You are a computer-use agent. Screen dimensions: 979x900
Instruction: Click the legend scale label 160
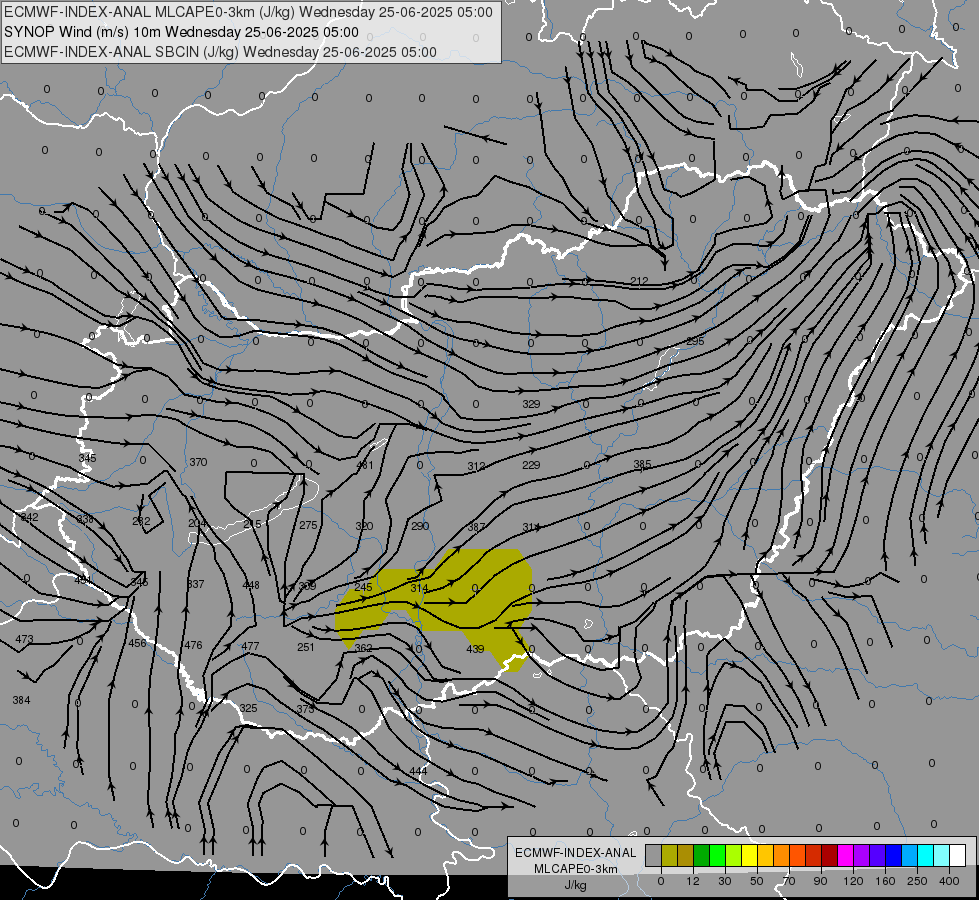[885, 881]
